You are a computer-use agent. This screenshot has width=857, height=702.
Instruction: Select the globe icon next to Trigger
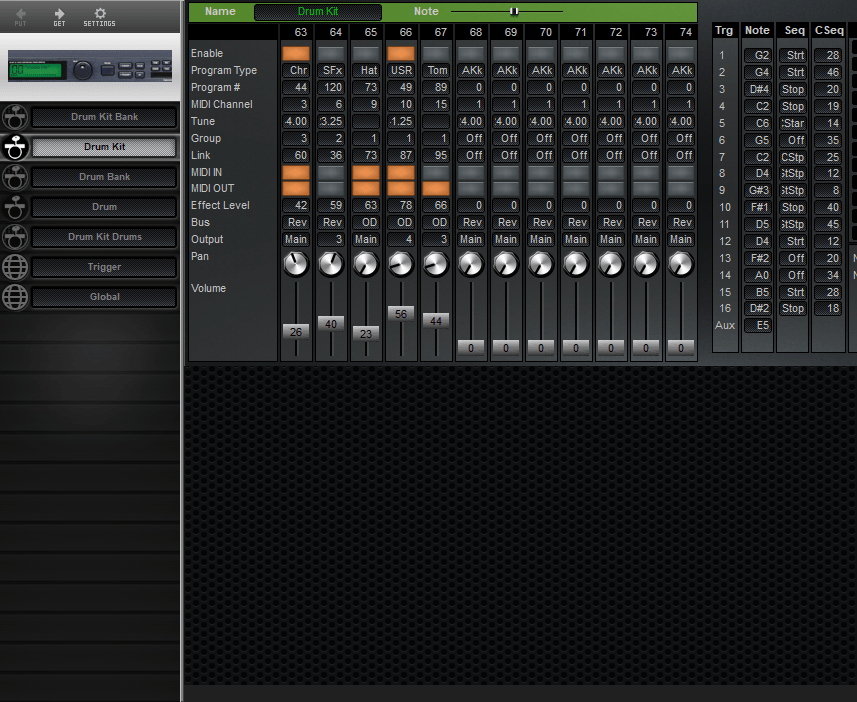[15, 267]
